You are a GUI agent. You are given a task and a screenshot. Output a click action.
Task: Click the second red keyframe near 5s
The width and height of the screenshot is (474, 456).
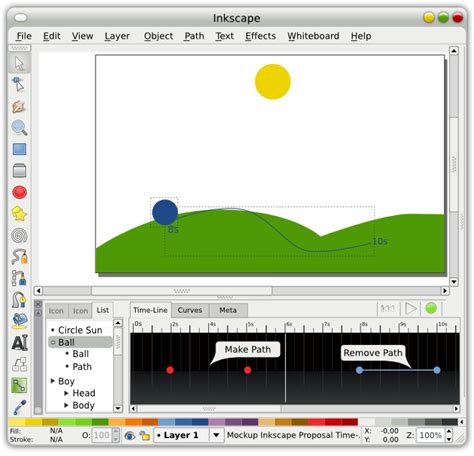[247, 370]
